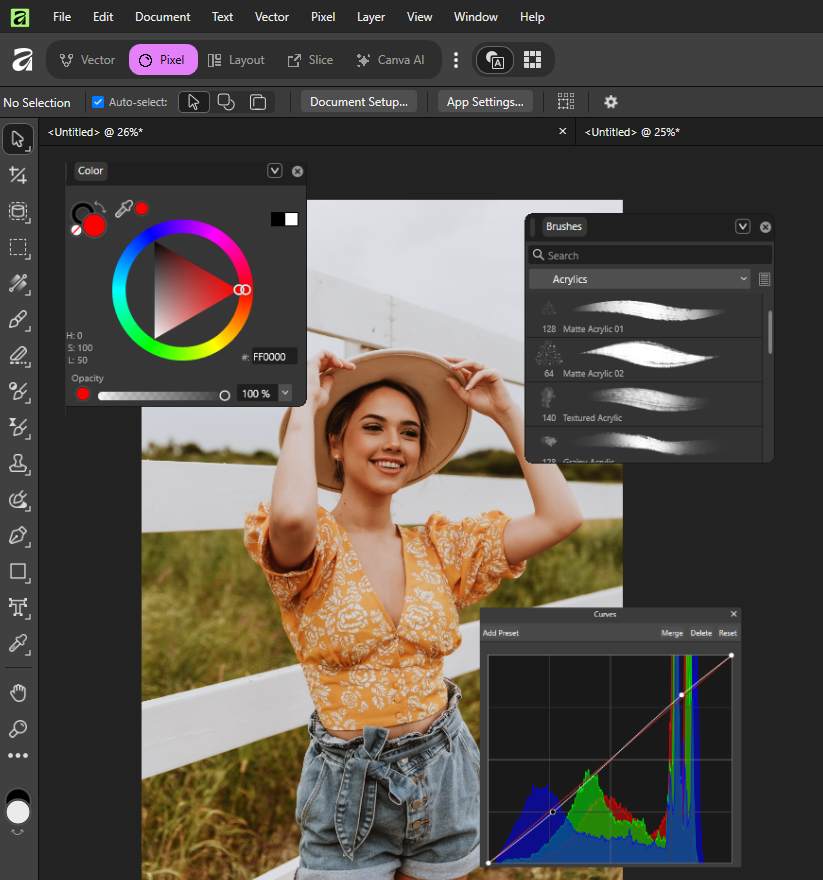Select the Dodge Brush tool
The image size is (823, 880).
(18, 392)
